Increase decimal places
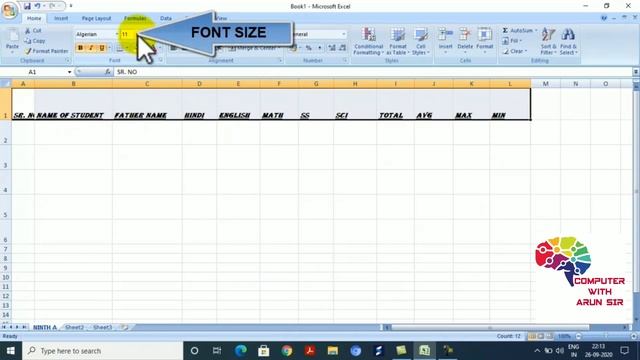640x360 pixels. pos(332,48)
